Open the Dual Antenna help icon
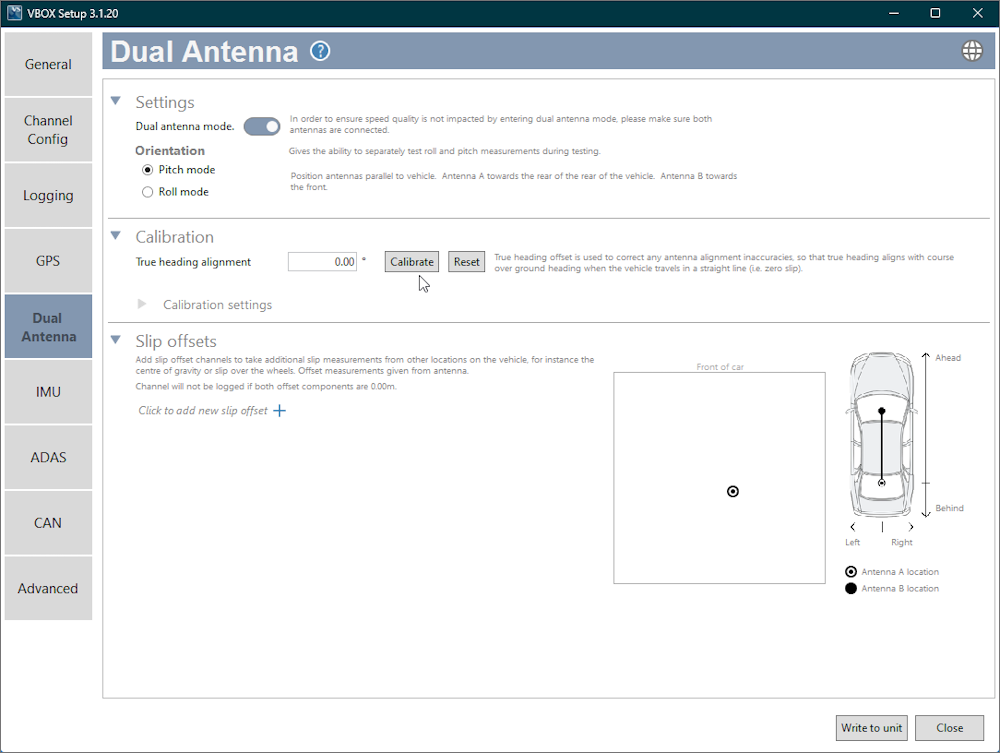This screenshot has height=753, width=1000. click(319, 50)
